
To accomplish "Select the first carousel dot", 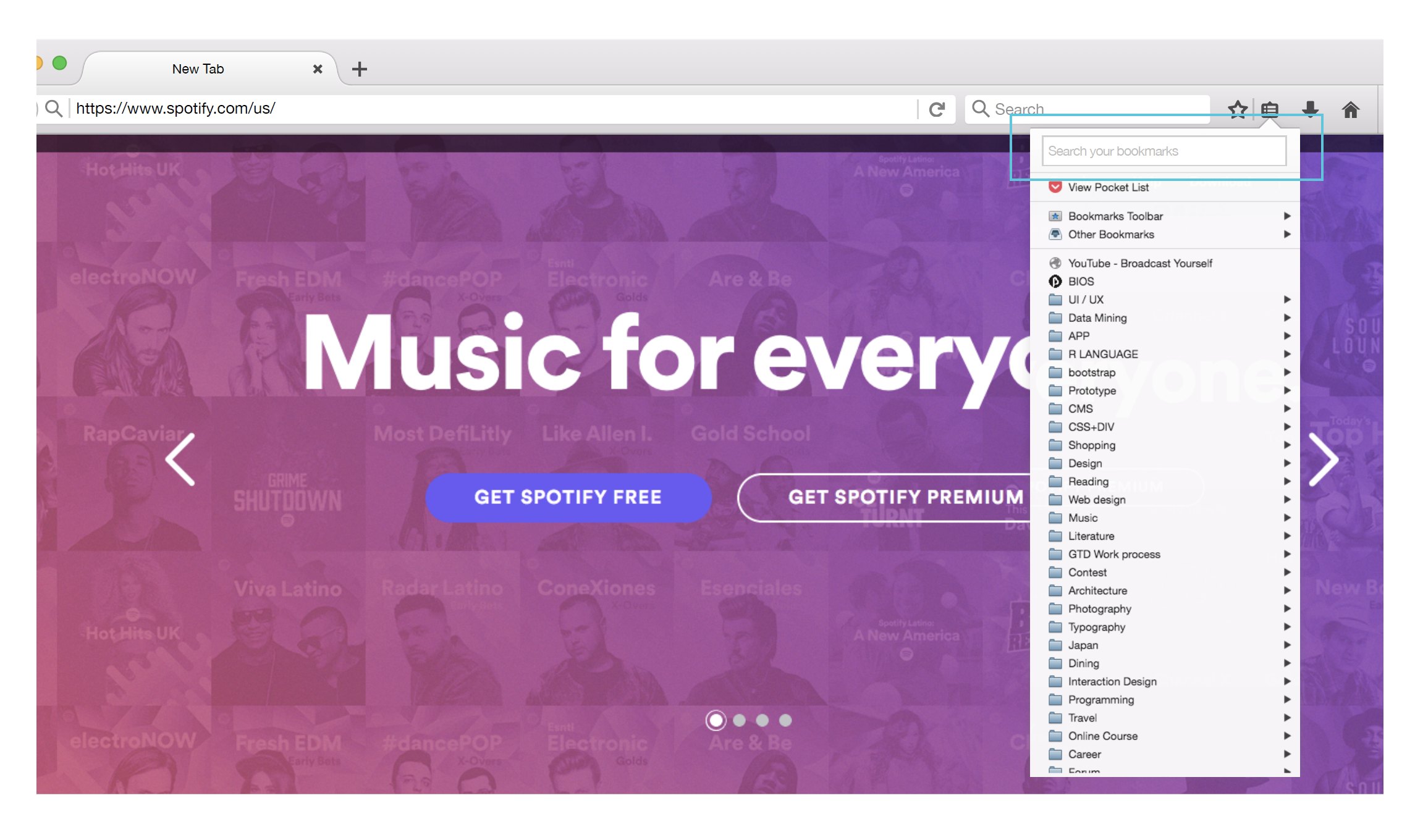I will coord(716,720).
